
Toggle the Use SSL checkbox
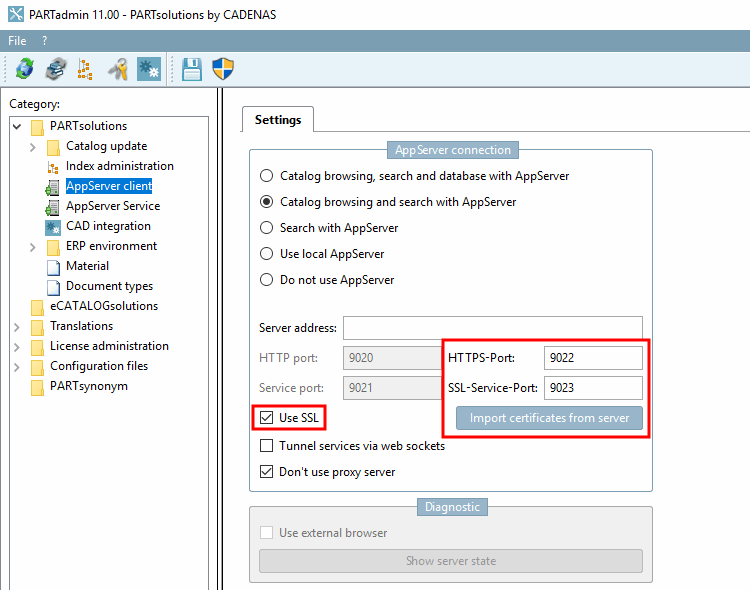click(266, 417)
